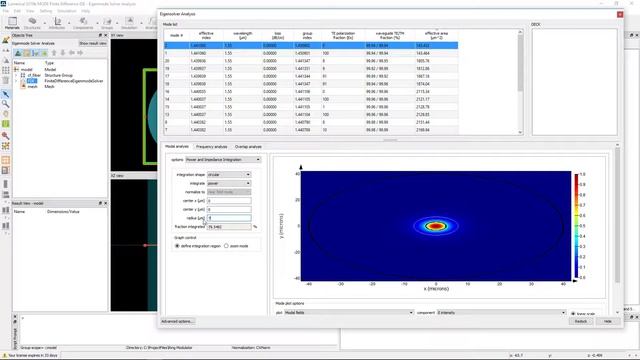Screen dimensions: 640x360
Task: Click the 'radius (µm)' input field
Action: pyautogui.click(x=229, y=218)
